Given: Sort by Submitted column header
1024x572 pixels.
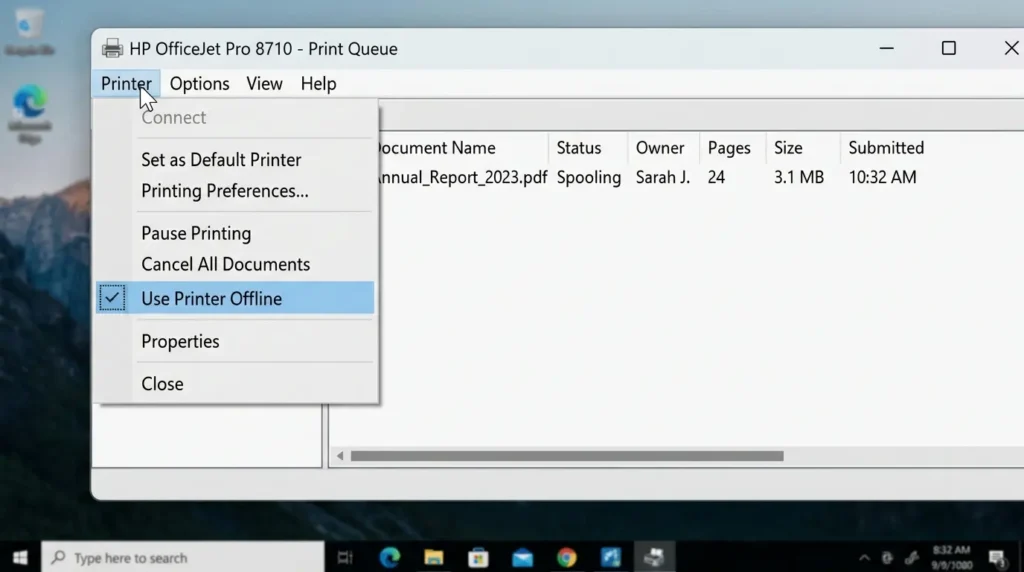Looking at the screenshot, I should pos(886,148).
